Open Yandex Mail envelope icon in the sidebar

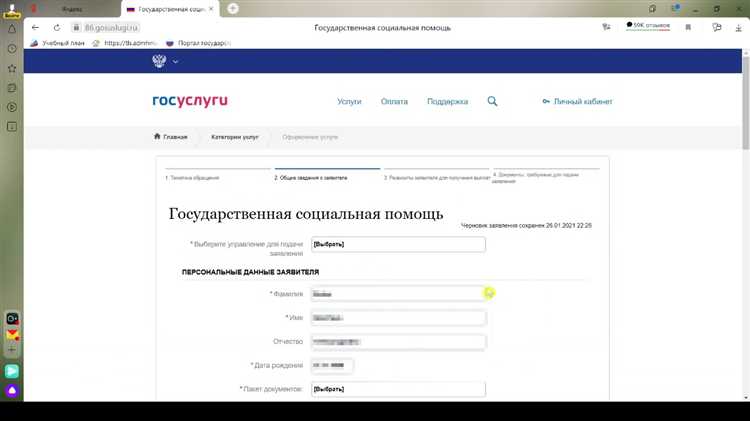click(12, 335)
